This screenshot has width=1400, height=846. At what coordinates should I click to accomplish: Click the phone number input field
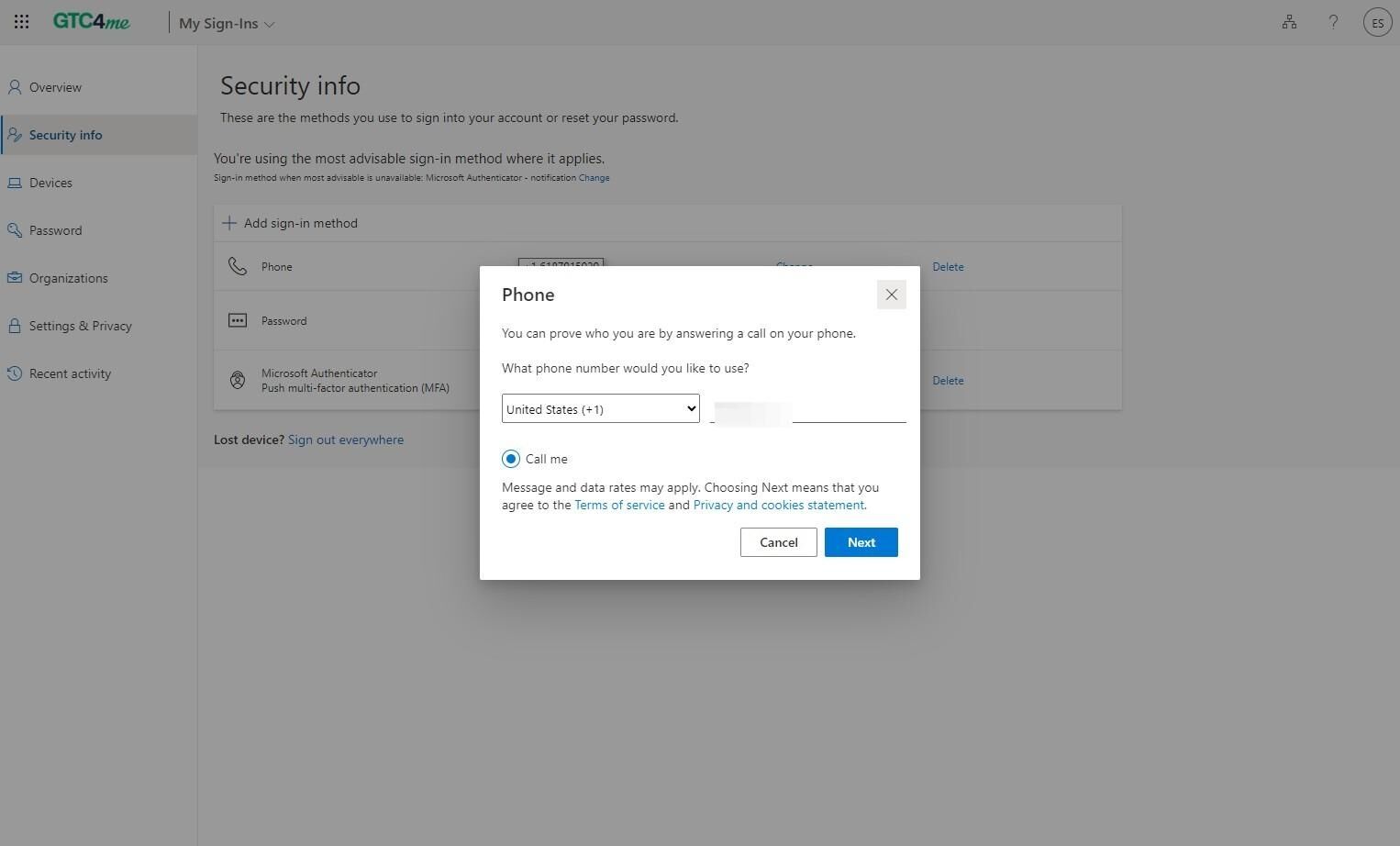point(807,410)
